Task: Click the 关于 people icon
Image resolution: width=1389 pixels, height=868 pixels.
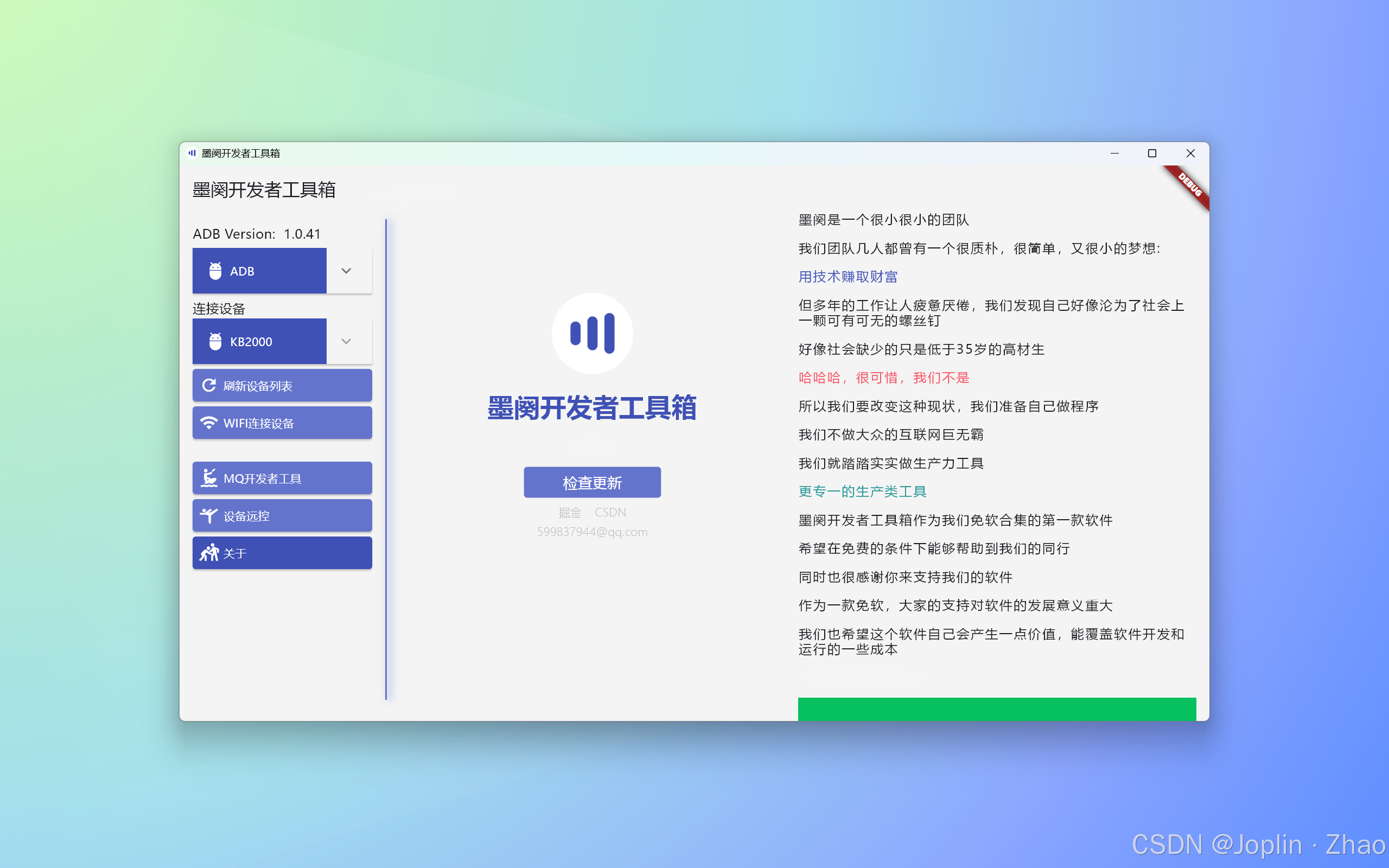Action: pyautogui.click(x=209, y=553)
